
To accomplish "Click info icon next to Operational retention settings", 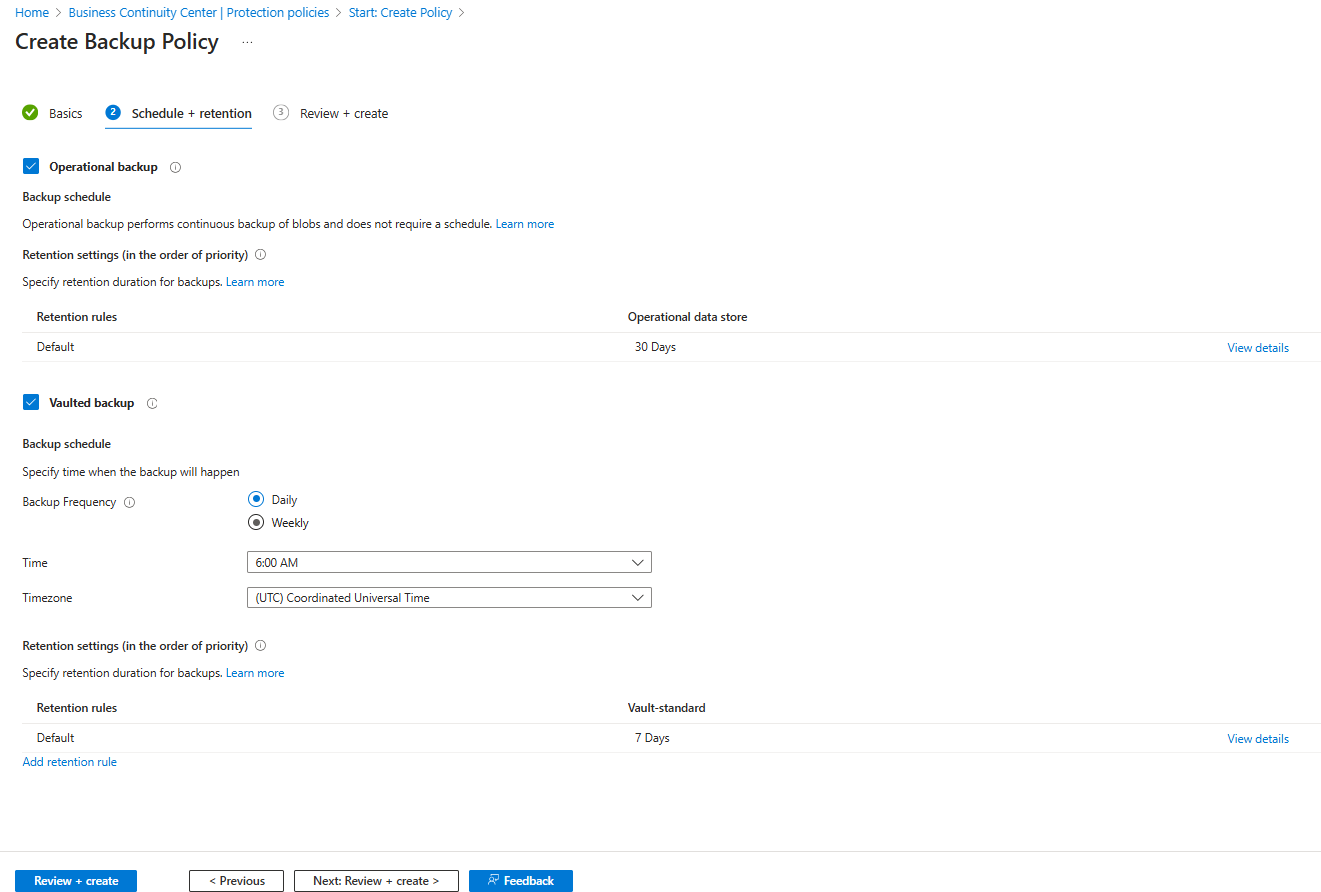I will pos(261,255).
